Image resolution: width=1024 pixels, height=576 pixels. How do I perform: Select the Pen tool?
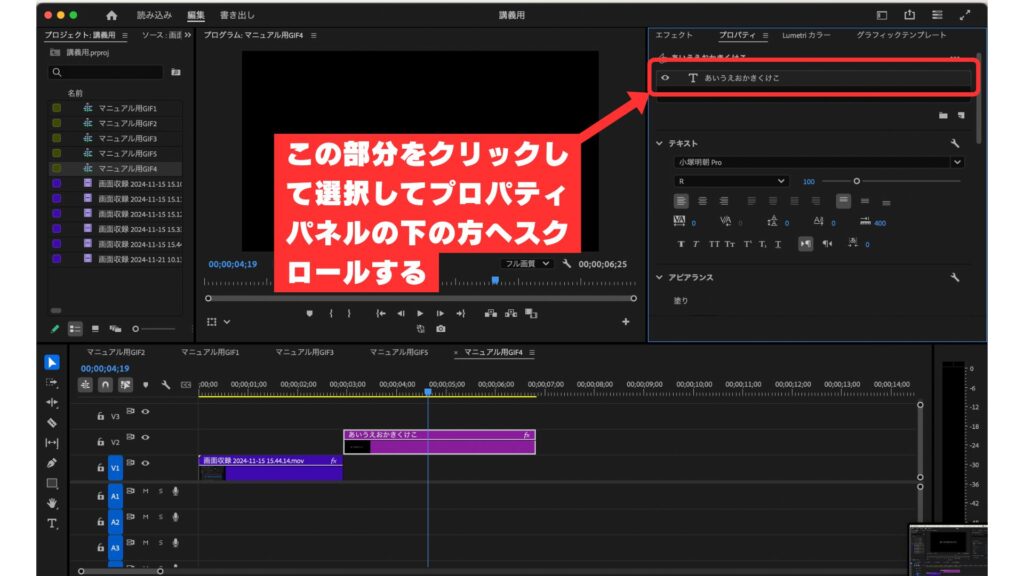point(52,463)
